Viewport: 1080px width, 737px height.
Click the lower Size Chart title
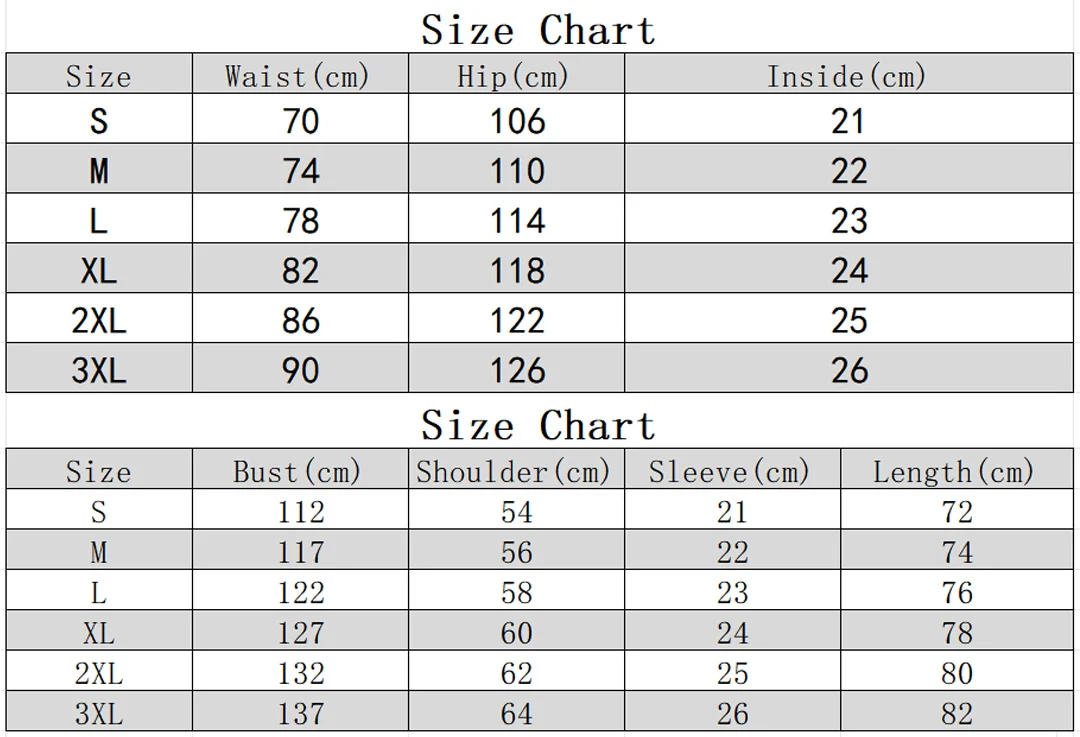coord(538,424)
